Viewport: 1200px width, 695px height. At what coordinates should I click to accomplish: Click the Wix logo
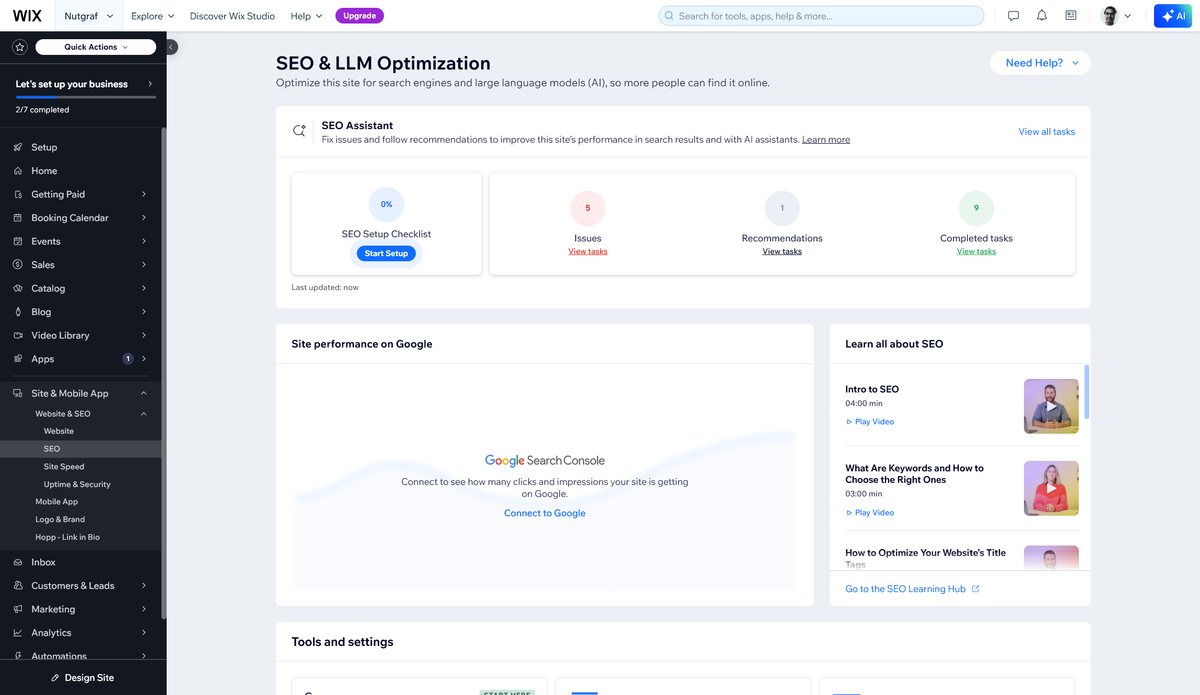click(x=26, y=16)
